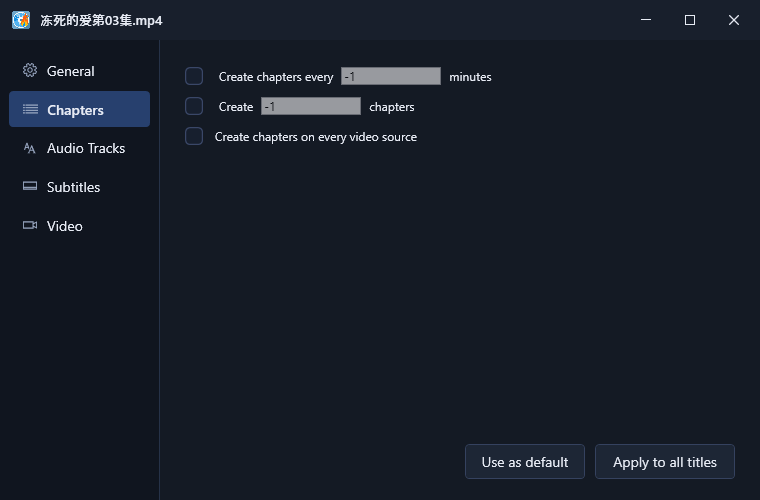Click the language icon beside Audio Tracks
The image size is (760, 500).
click(x=30, y=148)
